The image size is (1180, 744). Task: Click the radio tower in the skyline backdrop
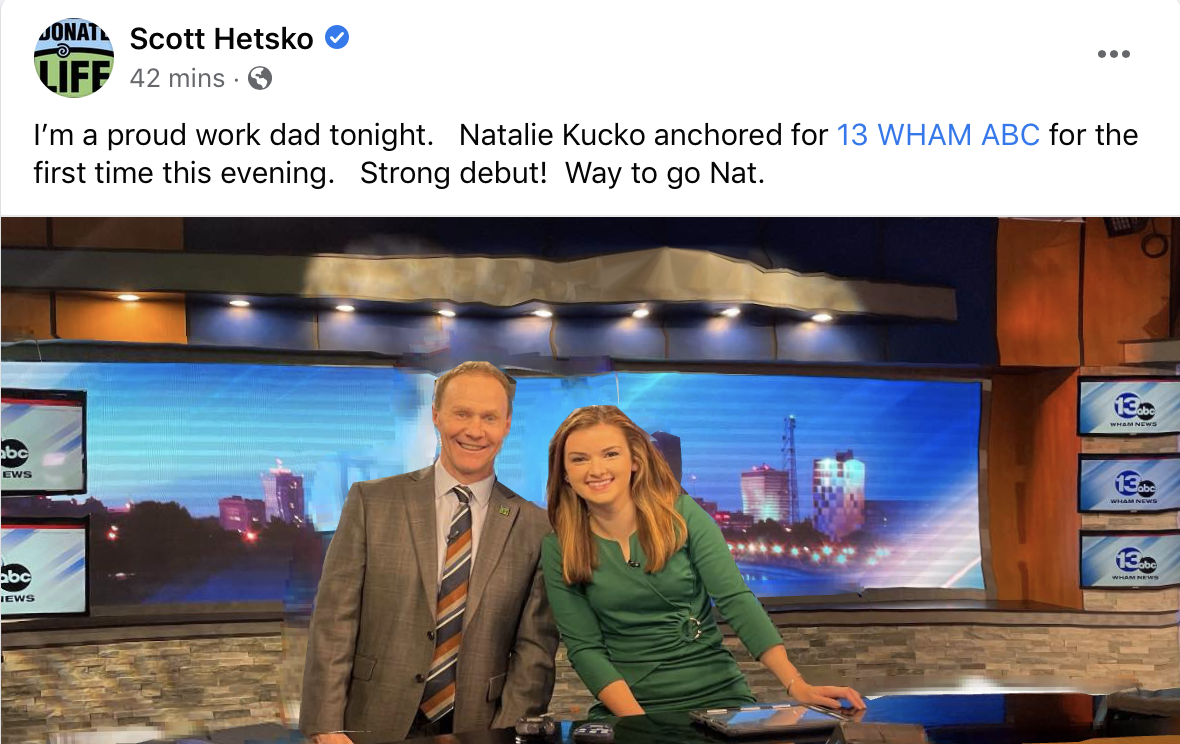(x=789, y=468)
